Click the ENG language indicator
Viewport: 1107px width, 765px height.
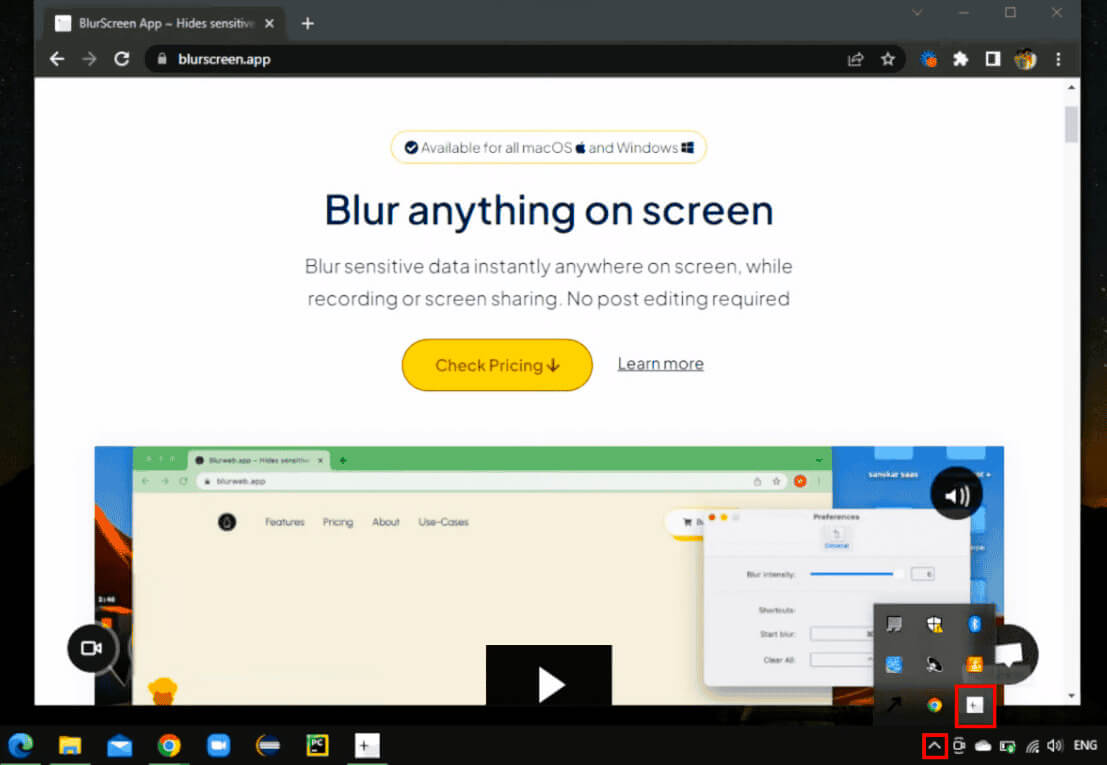point(1085,745)
